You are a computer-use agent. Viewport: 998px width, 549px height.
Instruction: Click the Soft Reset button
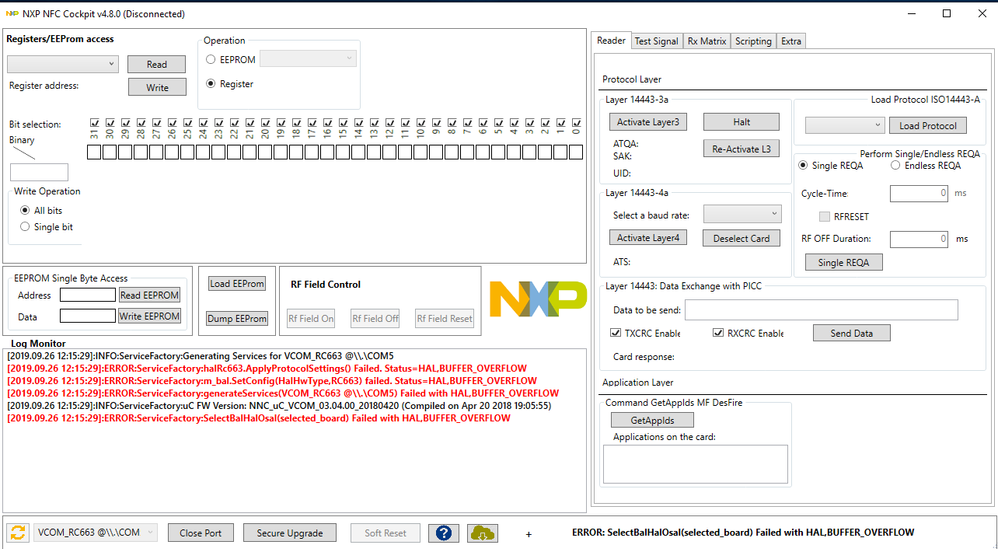(385, 533)
